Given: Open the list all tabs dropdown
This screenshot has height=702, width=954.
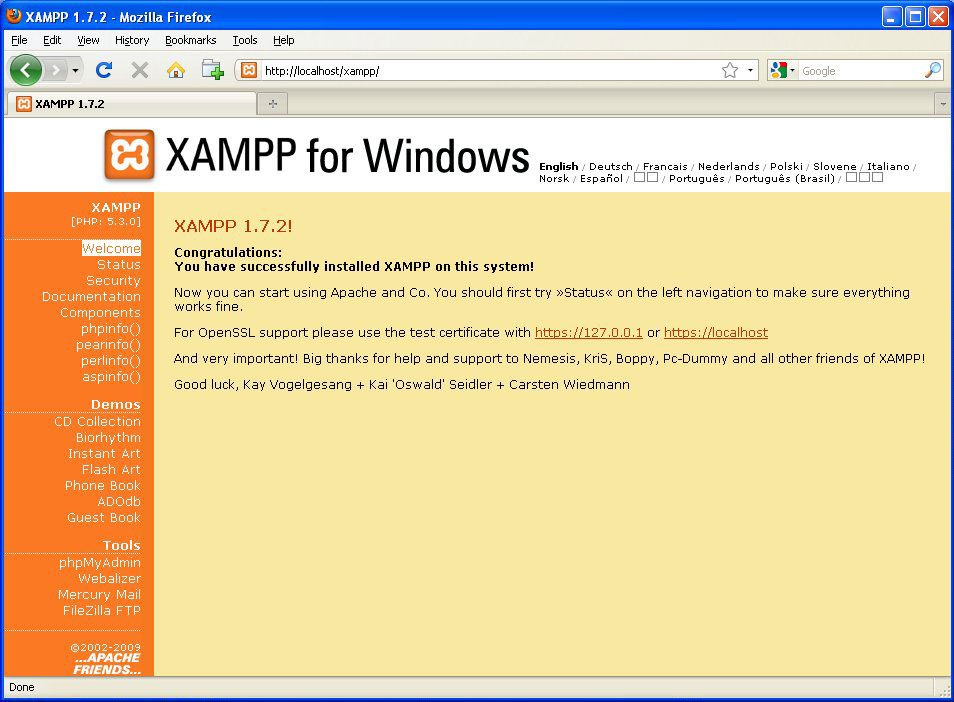Looking at the screenshot, I should click(943, 104).
